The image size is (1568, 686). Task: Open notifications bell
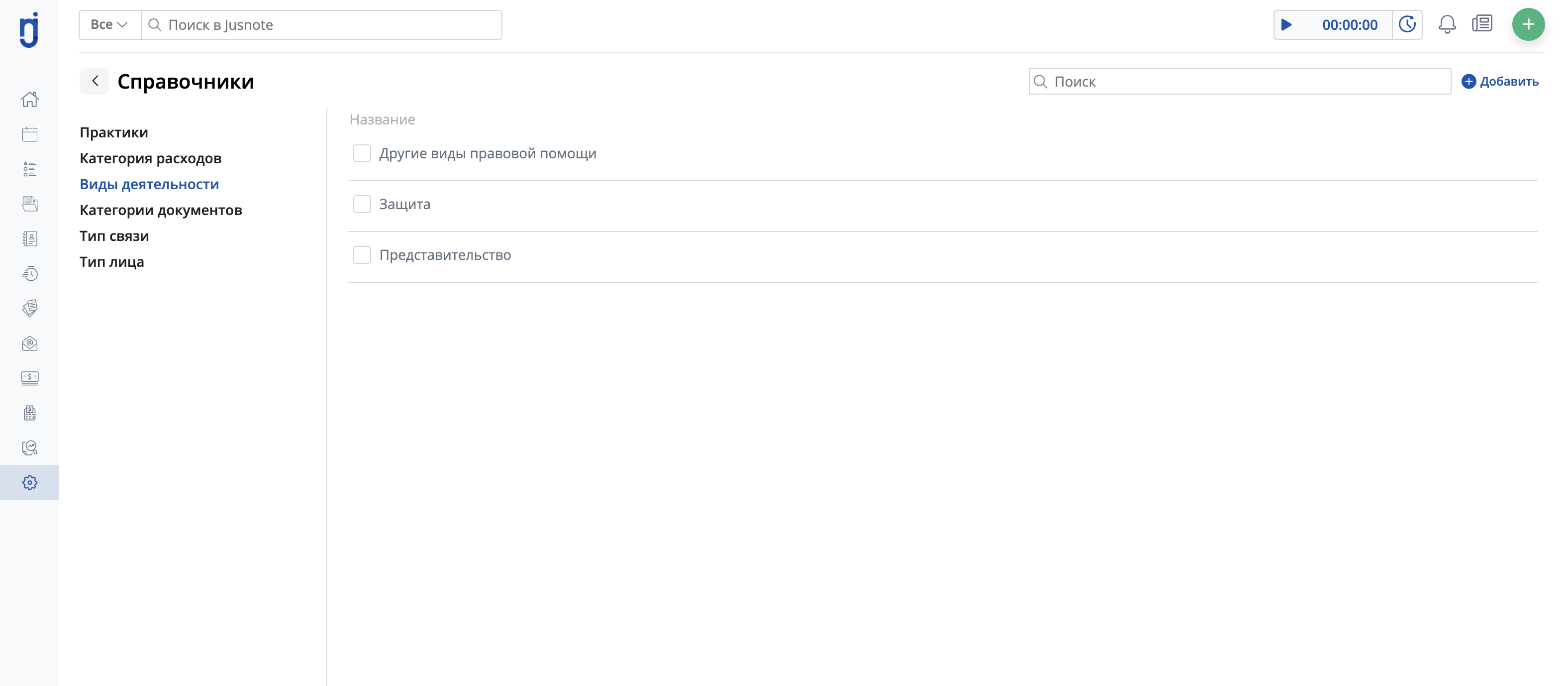click(1447, 24)
